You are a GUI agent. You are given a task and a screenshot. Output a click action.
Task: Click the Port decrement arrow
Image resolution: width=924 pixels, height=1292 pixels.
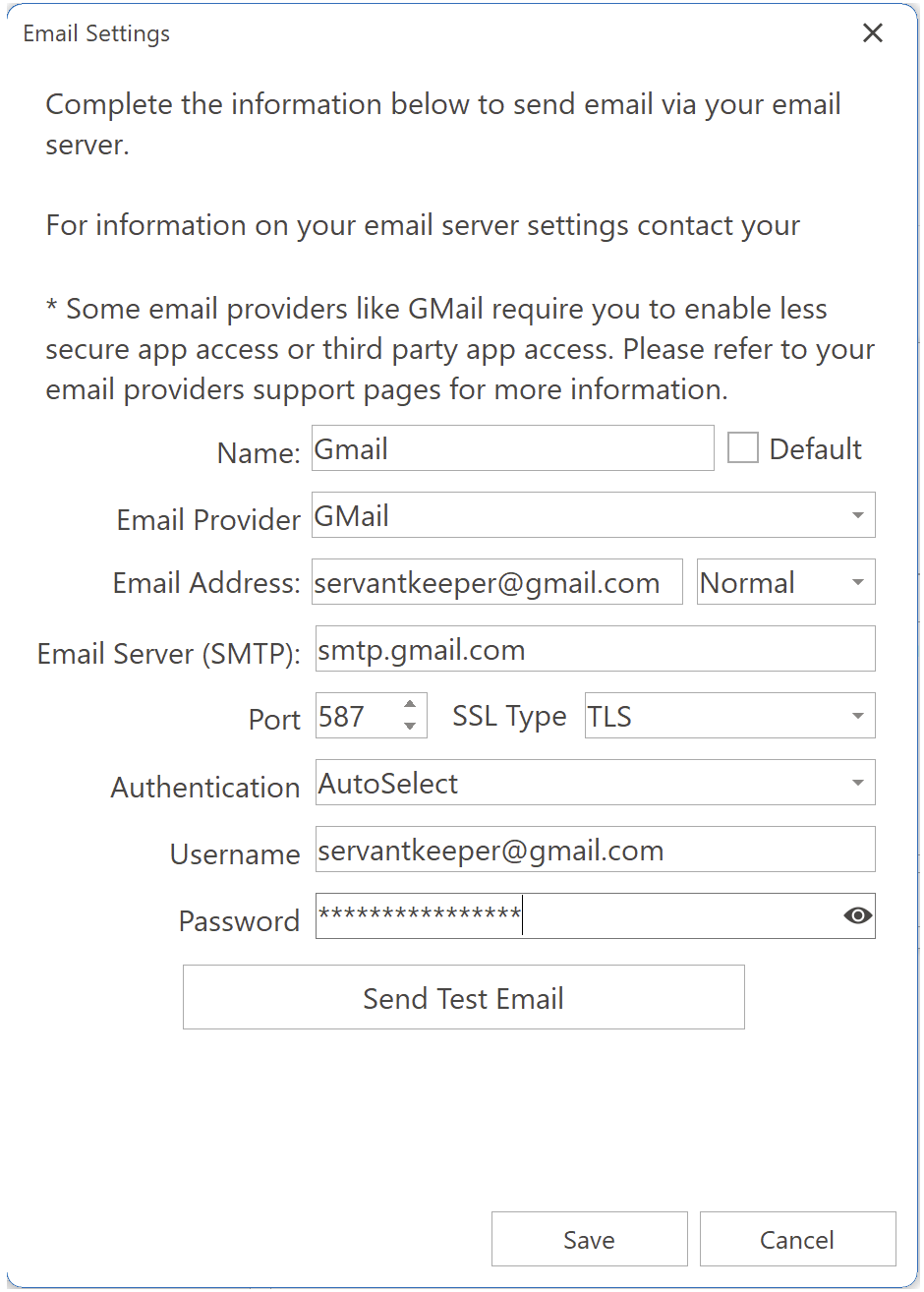click(x=412, y=725)
